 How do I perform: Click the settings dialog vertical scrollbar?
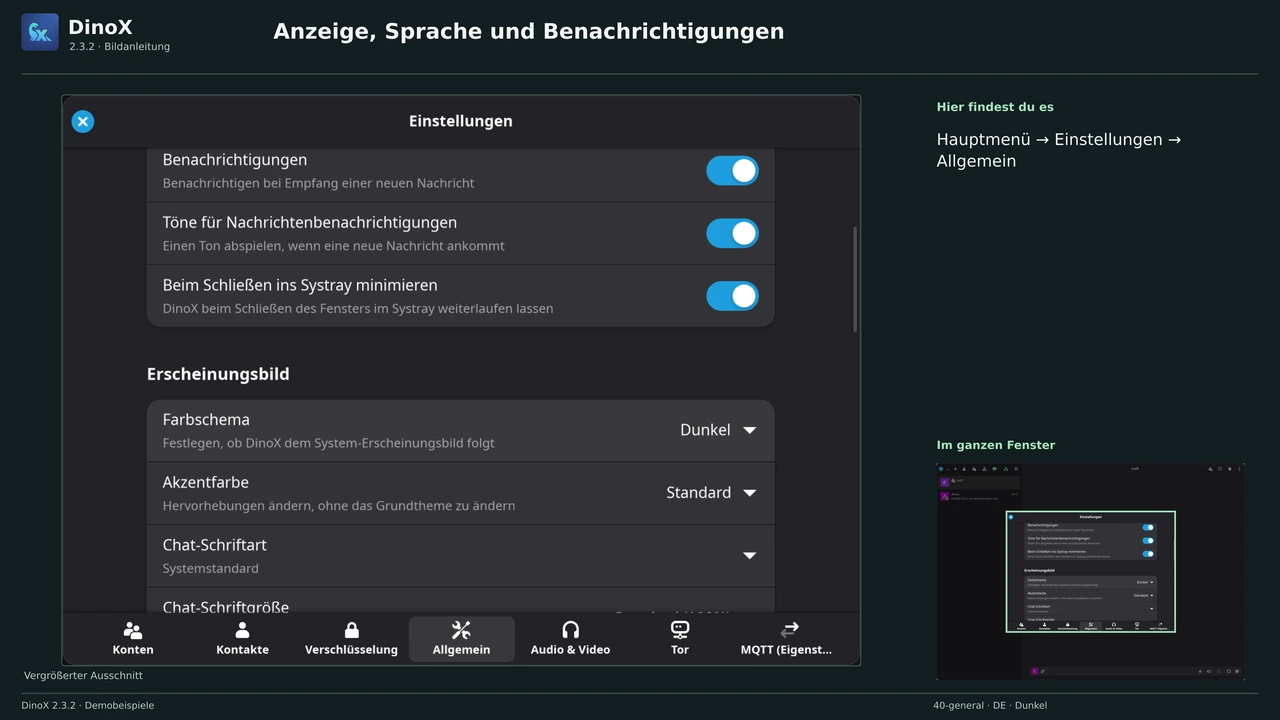point(855,279)
